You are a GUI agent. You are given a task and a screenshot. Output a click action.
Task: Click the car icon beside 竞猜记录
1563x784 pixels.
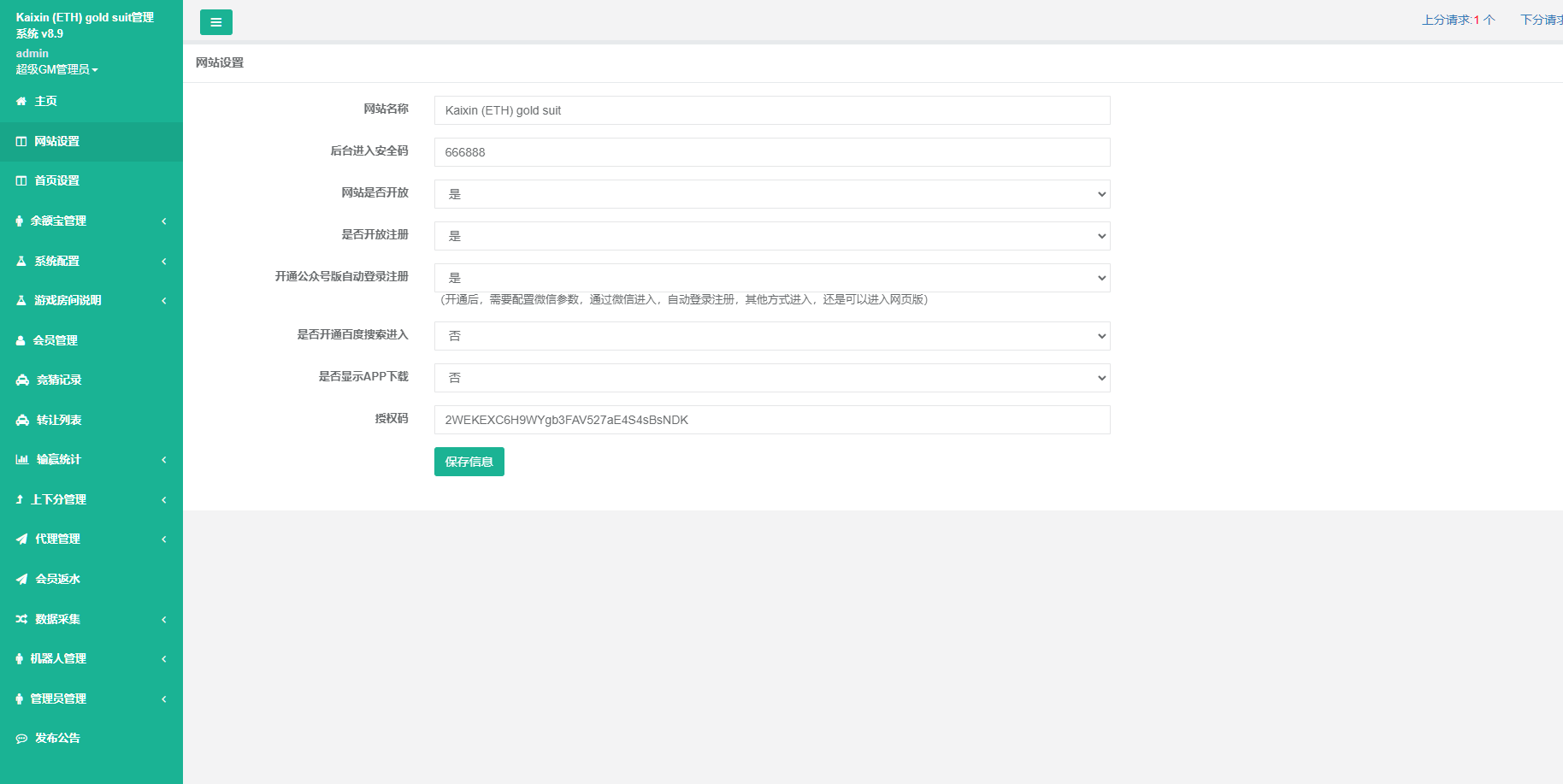click(22, 380)
